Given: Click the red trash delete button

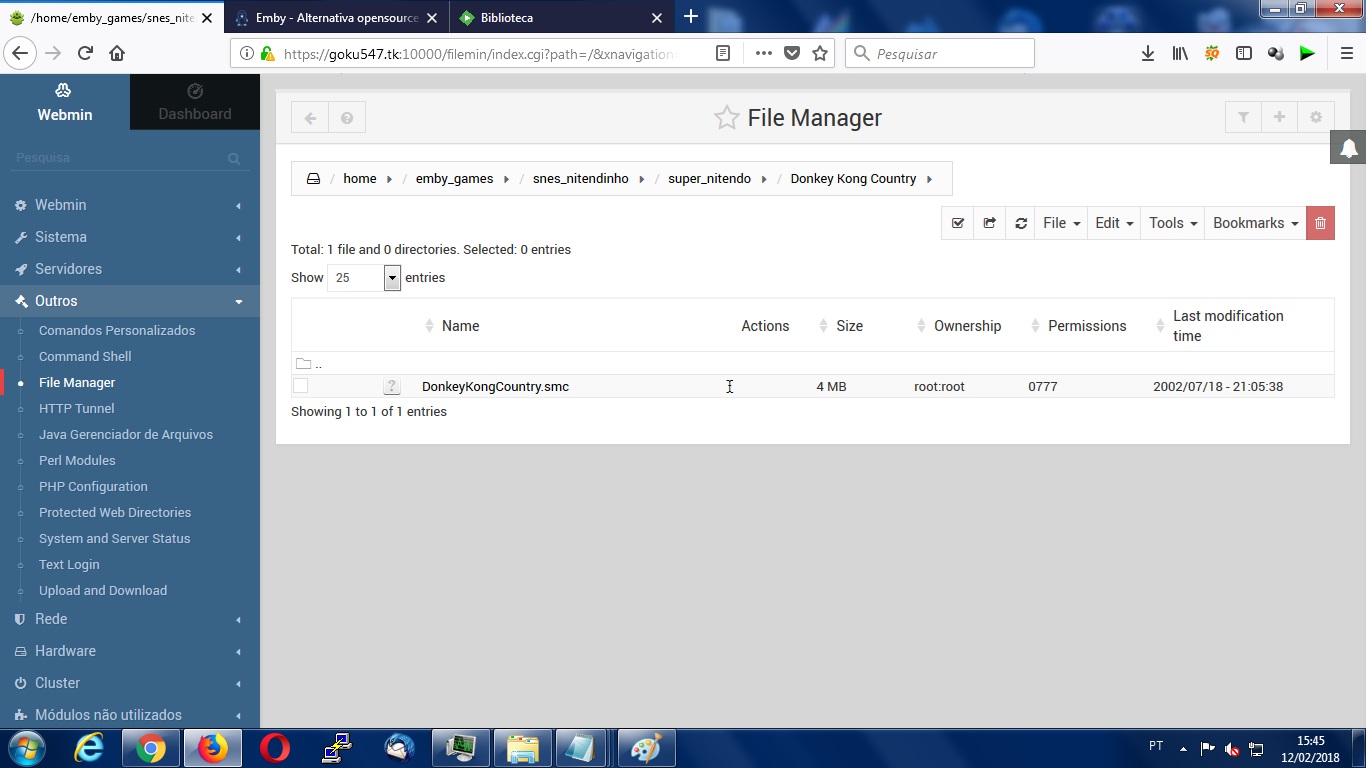Looking at the screenshot, I should coord(1320,223).
